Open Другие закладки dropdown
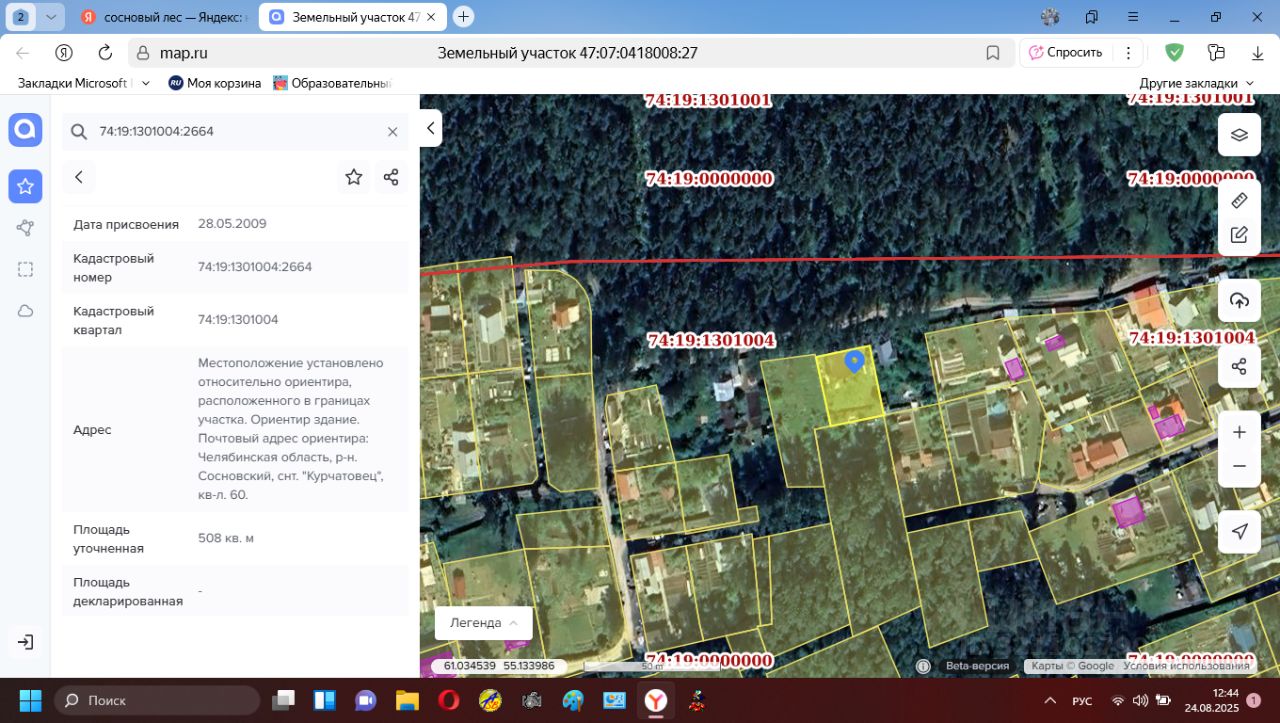Screen dimensions: 1280x723 (1195, 83)
